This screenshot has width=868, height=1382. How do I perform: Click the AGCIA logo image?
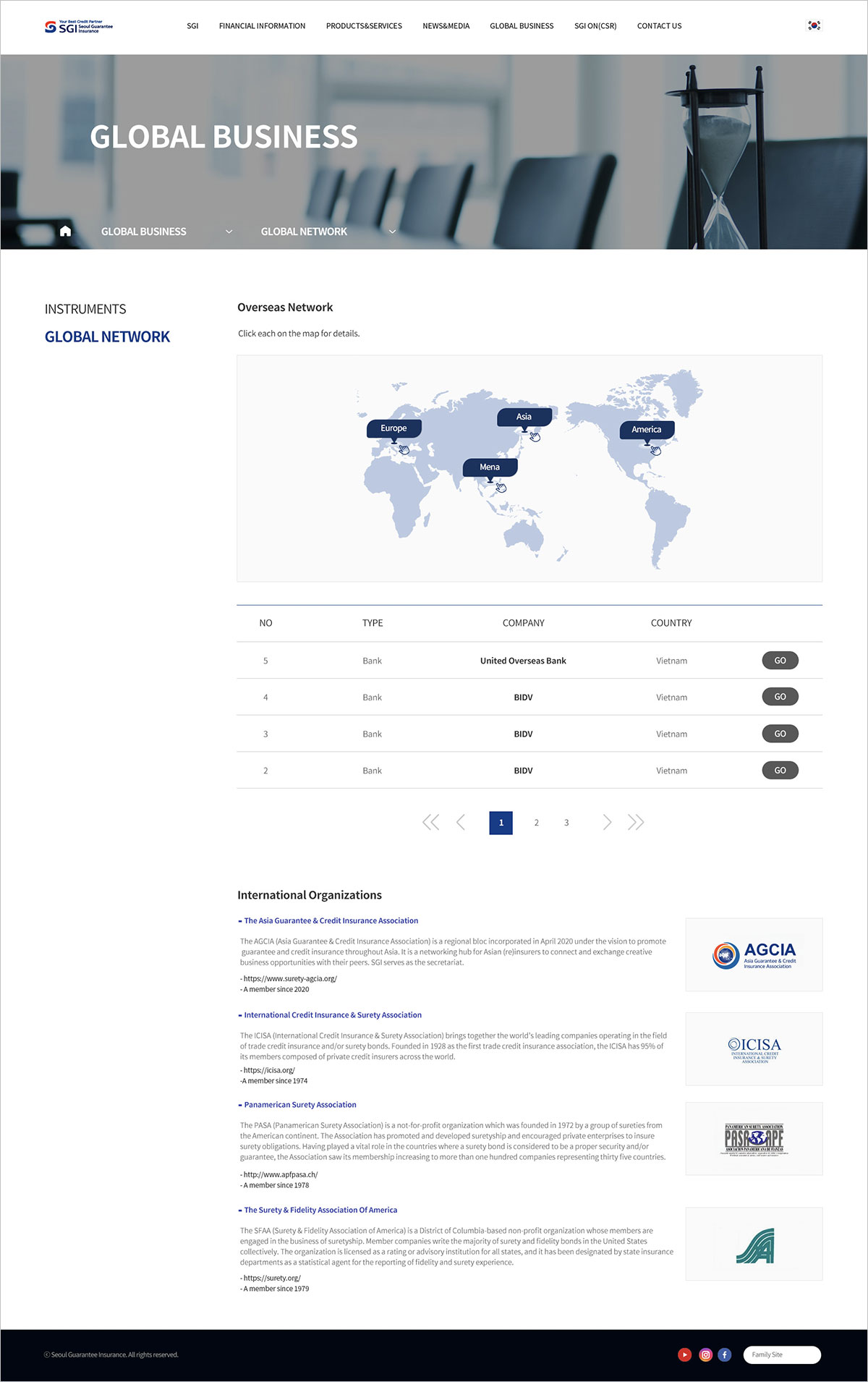pyautogui.click(x=754, y=955)
